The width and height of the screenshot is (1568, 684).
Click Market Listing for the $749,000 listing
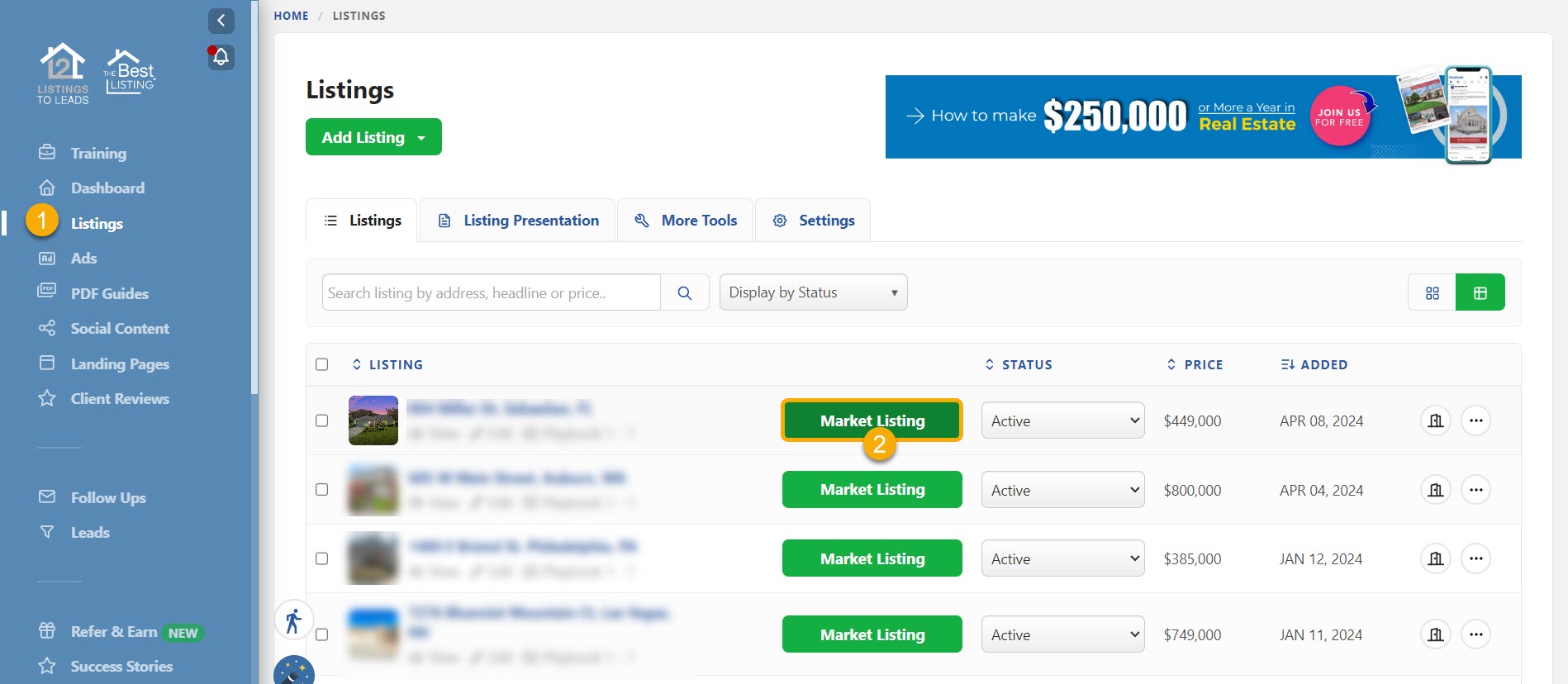click(872, 634)
